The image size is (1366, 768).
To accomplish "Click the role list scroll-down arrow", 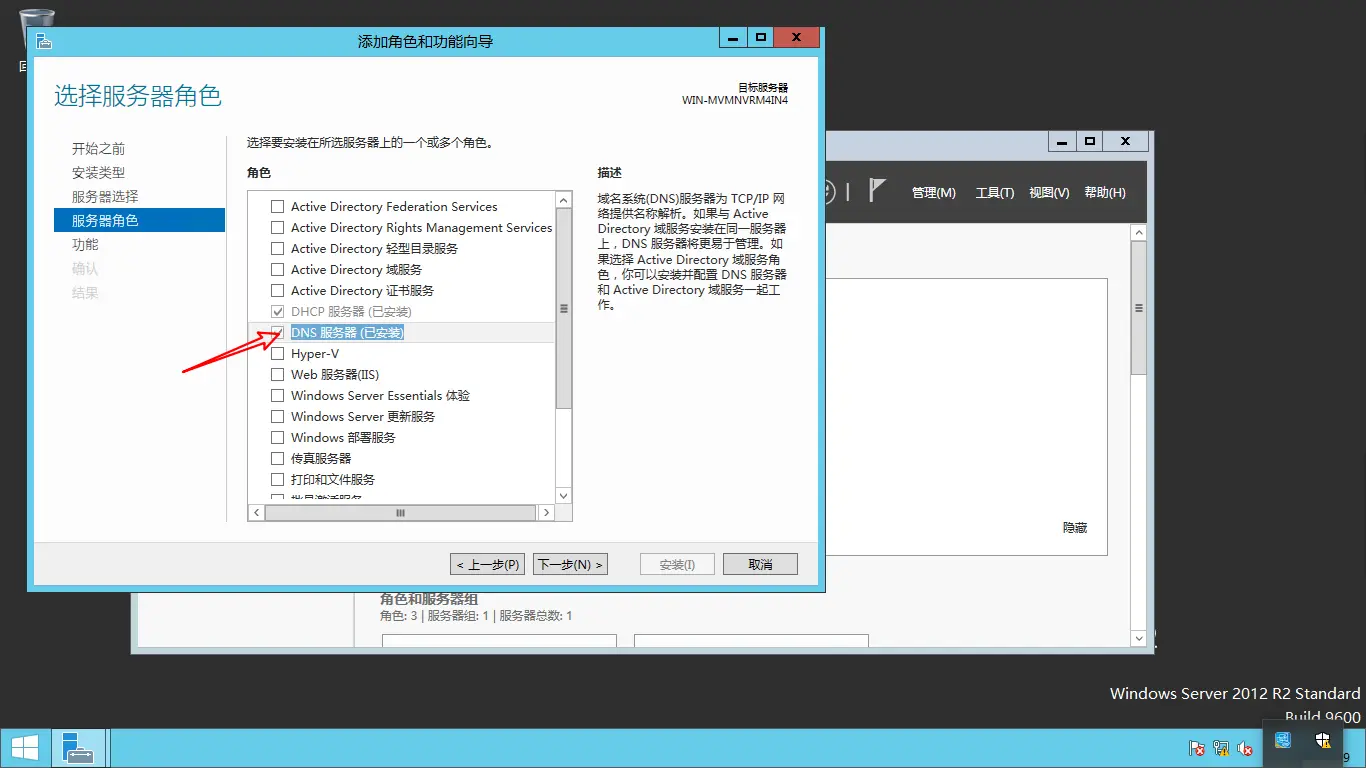I will pos(564,495).
